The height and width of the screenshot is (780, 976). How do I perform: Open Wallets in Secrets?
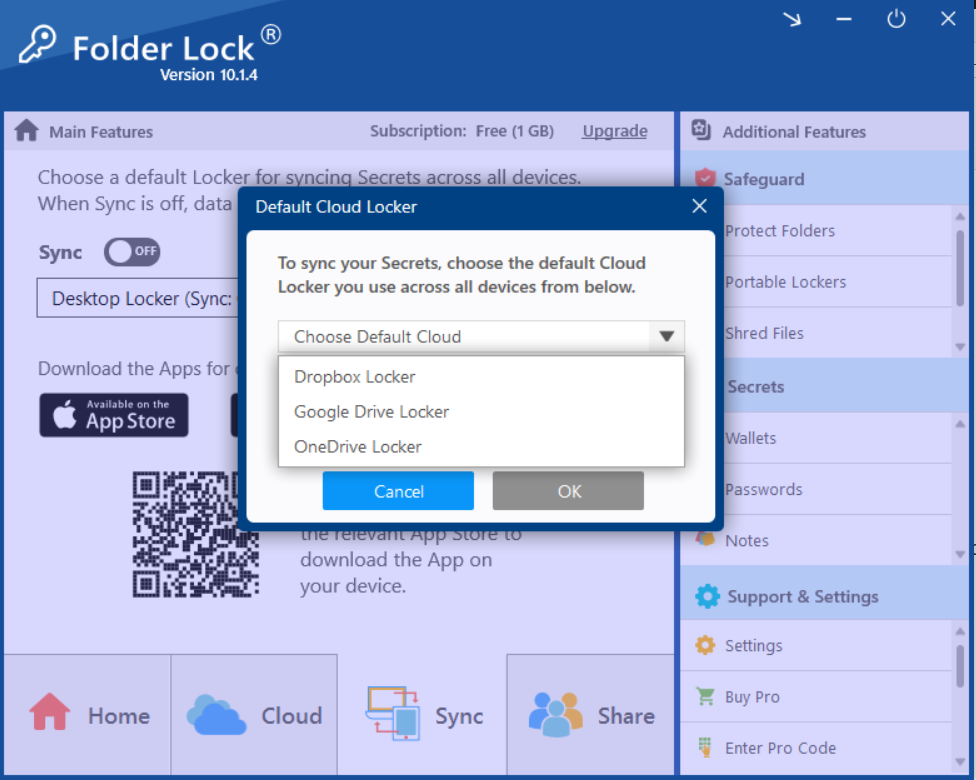(817, 438)
